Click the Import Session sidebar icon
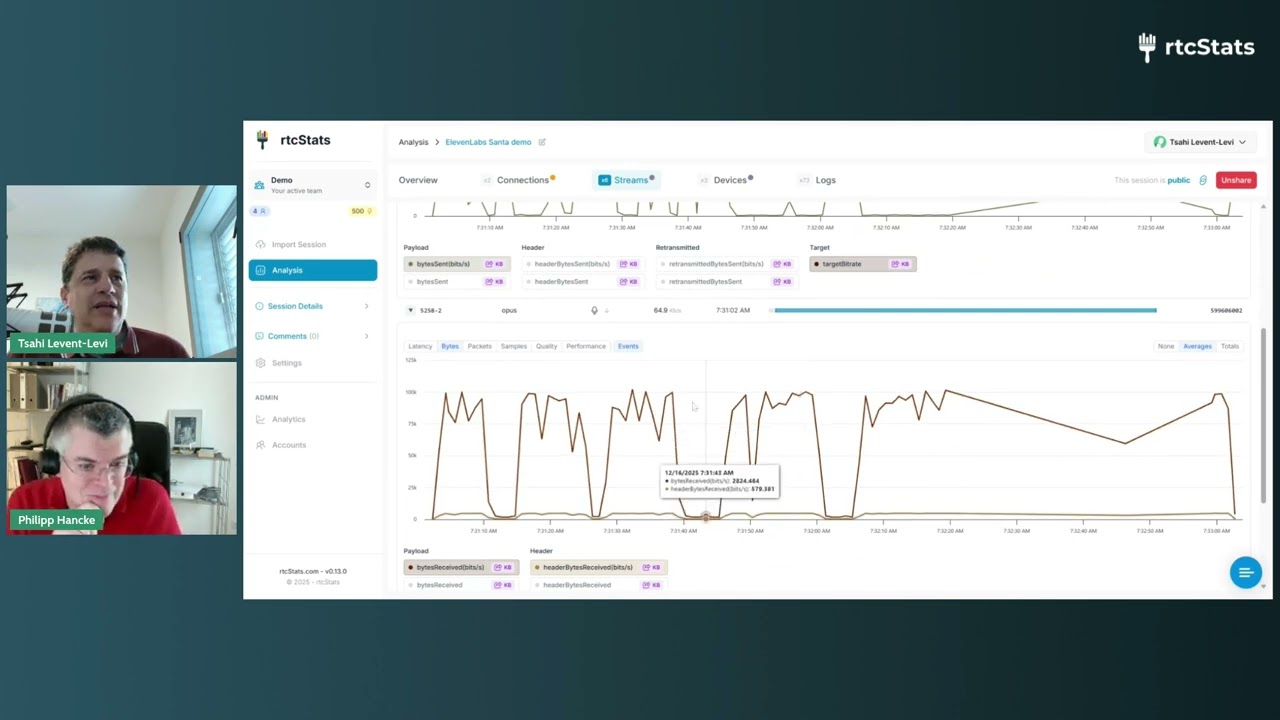The image size is (1280, 720). [261, 244]
